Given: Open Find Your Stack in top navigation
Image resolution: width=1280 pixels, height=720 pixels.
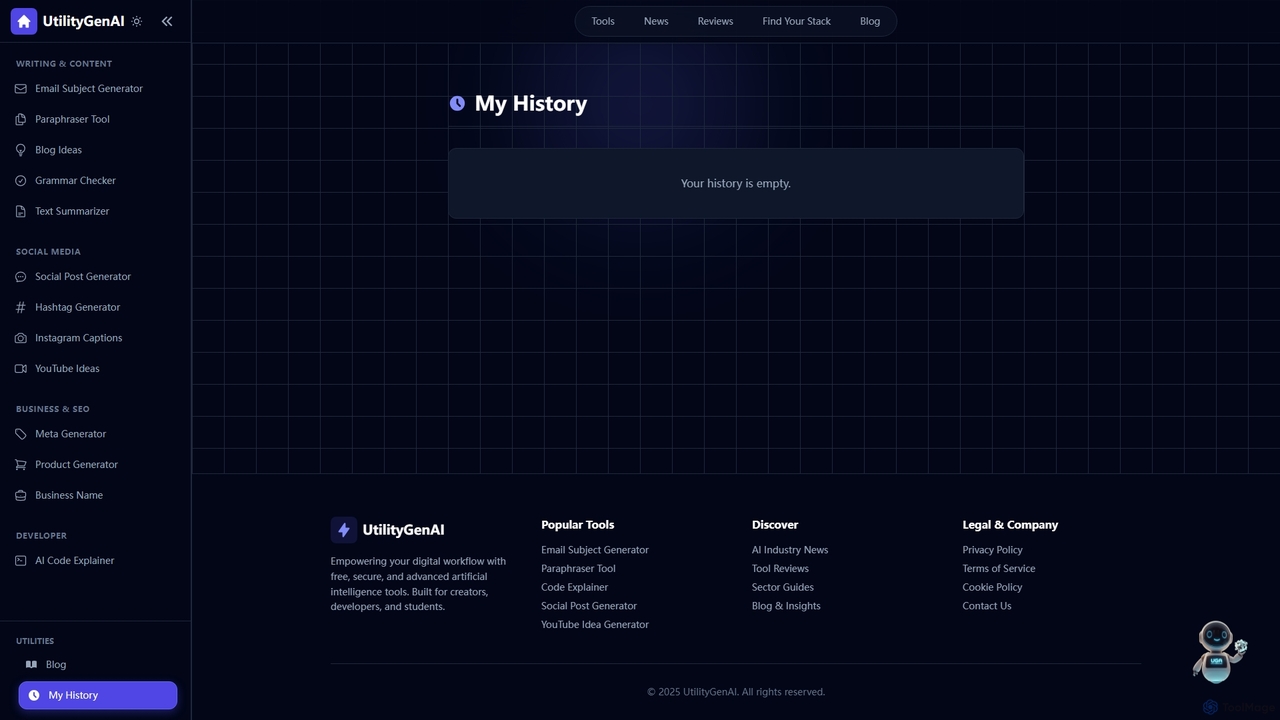Looking at the screenshot, I should tap(796, 21).
